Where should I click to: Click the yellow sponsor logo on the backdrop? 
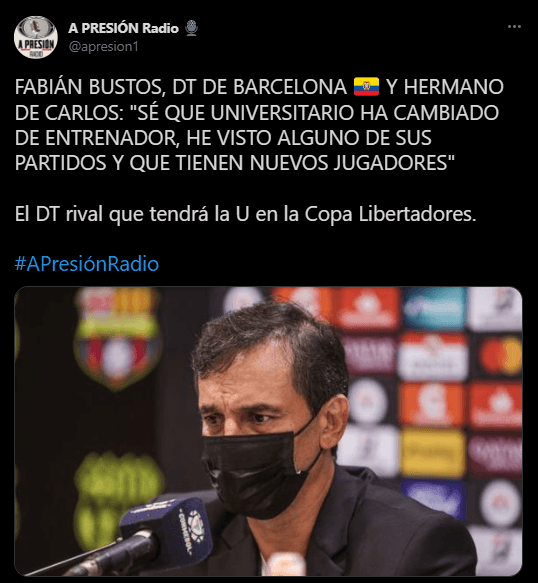(432, 452)
